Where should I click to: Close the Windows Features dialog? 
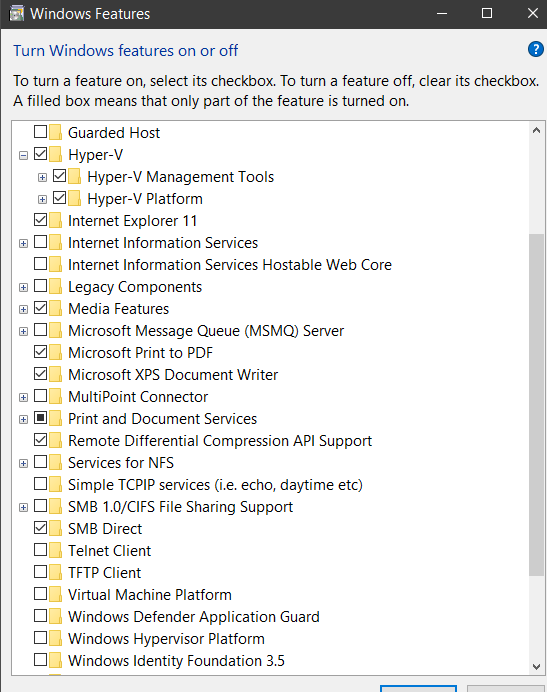click(x=533, y=14)
